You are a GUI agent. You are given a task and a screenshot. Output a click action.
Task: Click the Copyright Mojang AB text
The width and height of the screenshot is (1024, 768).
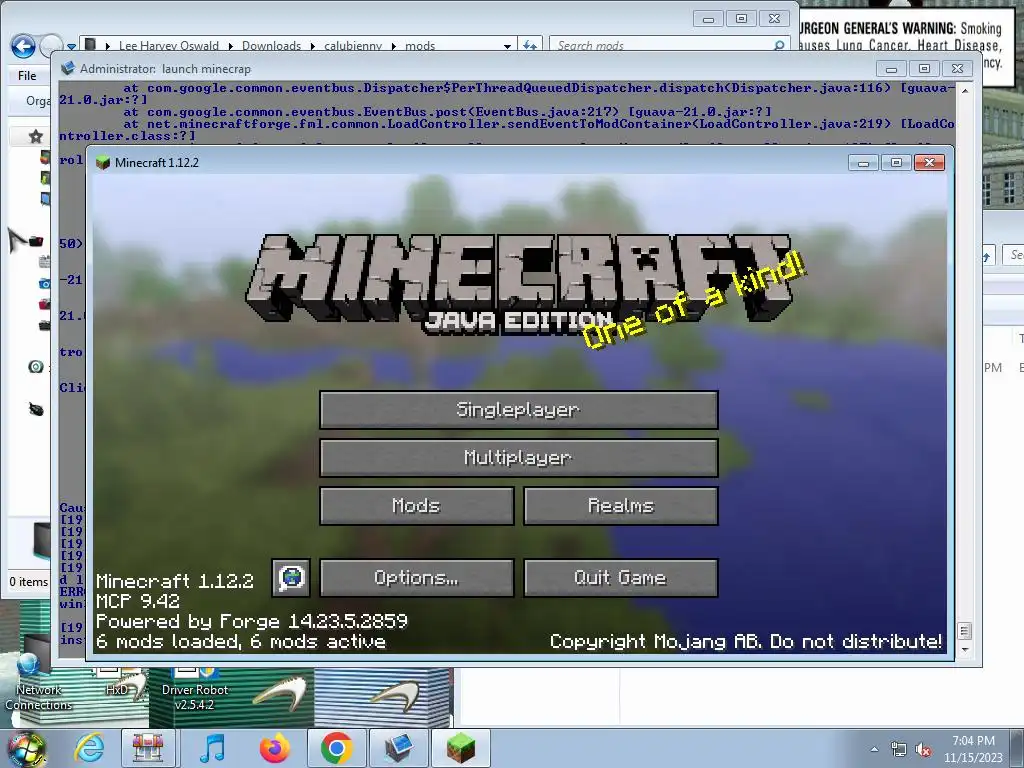[745, 641]
